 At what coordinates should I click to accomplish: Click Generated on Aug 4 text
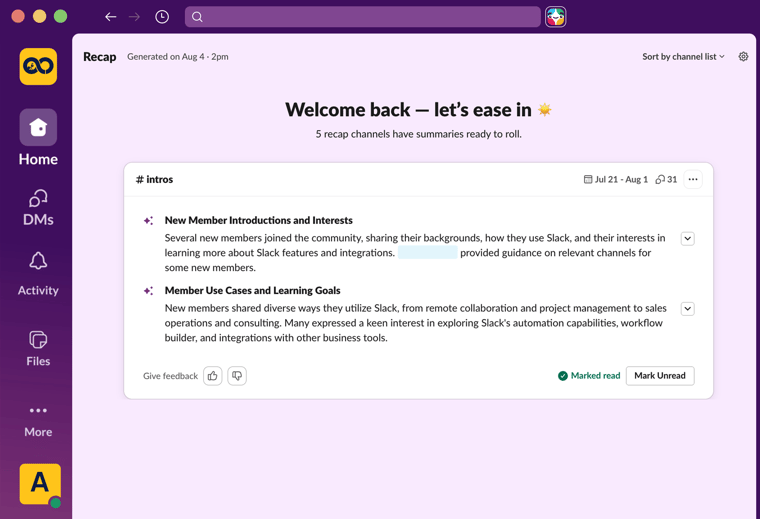click(x=177, y=57)
